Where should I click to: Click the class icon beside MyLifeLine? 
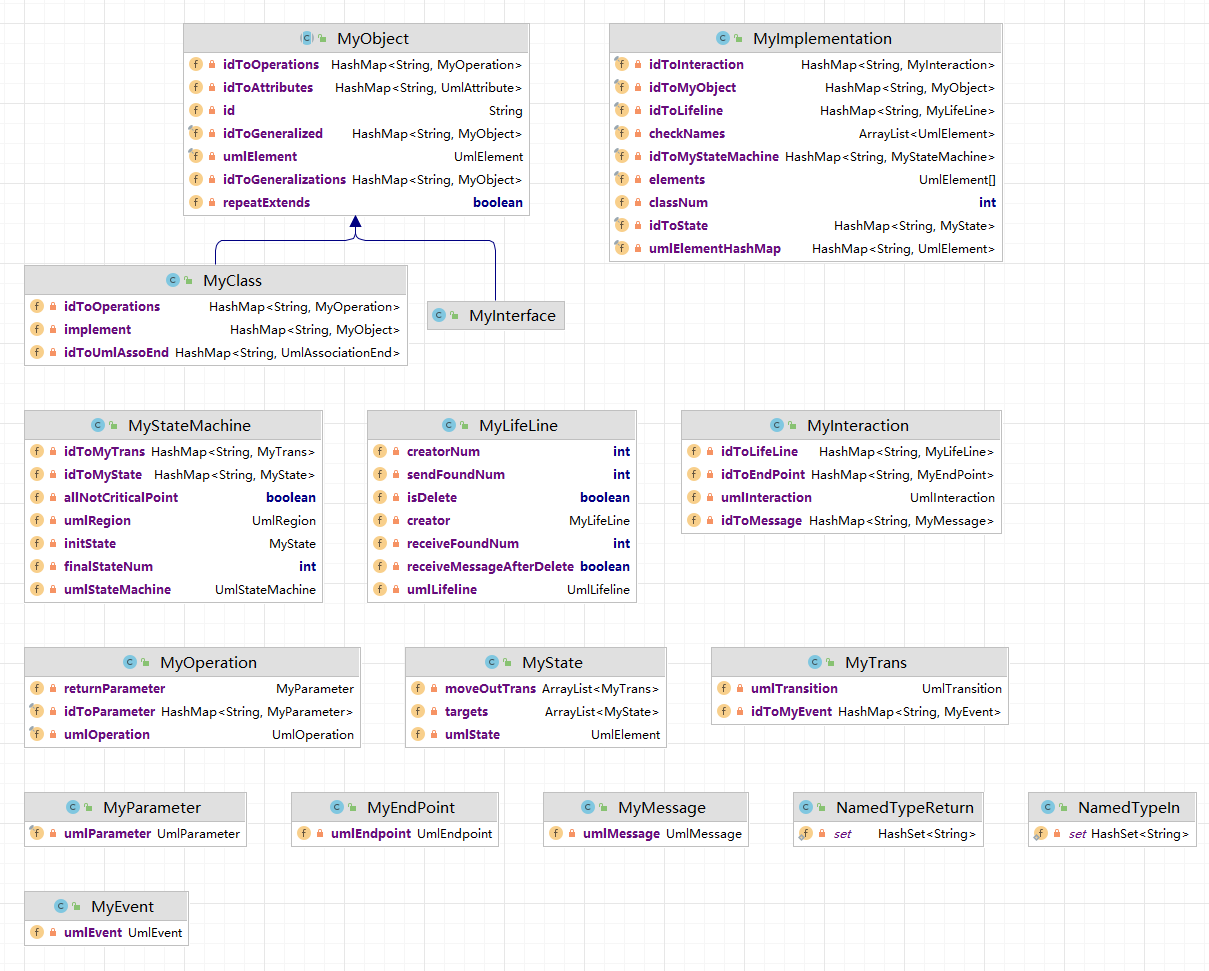click(x=449, y=426)
